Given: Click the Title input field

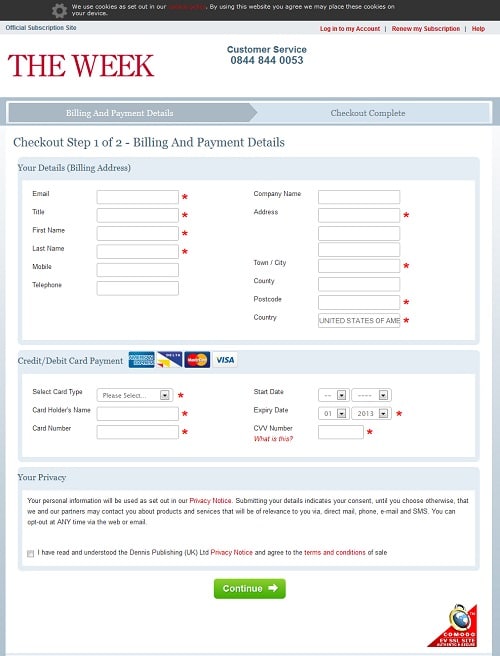Looking at the screenshot, I should 138,215.
